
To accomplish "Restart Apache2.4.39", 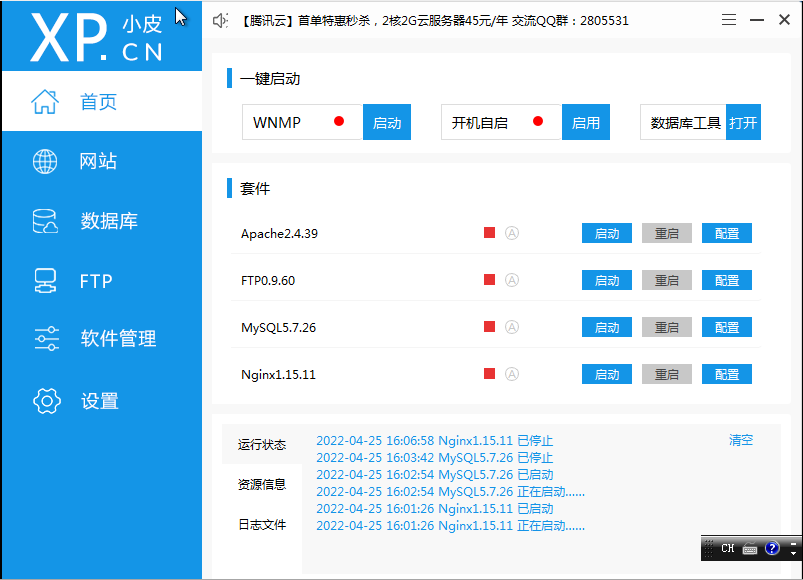I will click(667, 233).
